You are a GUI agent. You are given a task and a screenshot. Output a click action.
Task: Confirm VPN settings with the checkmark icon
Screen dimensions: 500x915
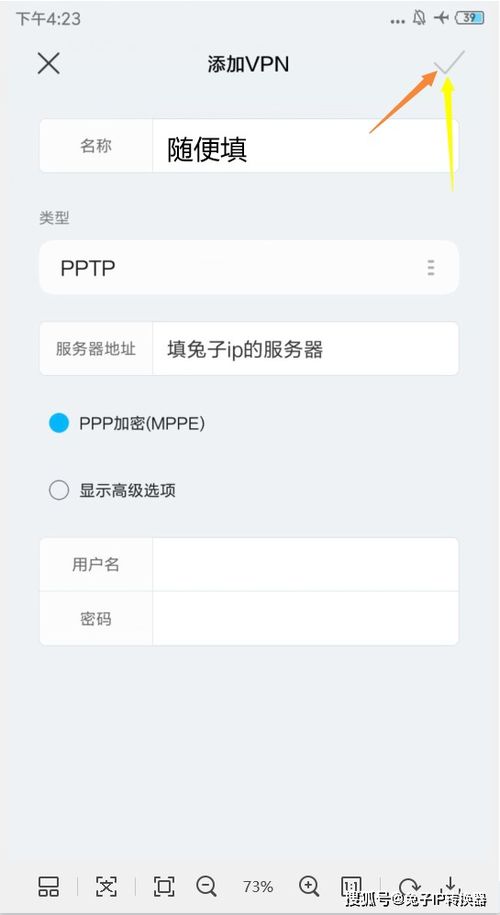[450, 62]
